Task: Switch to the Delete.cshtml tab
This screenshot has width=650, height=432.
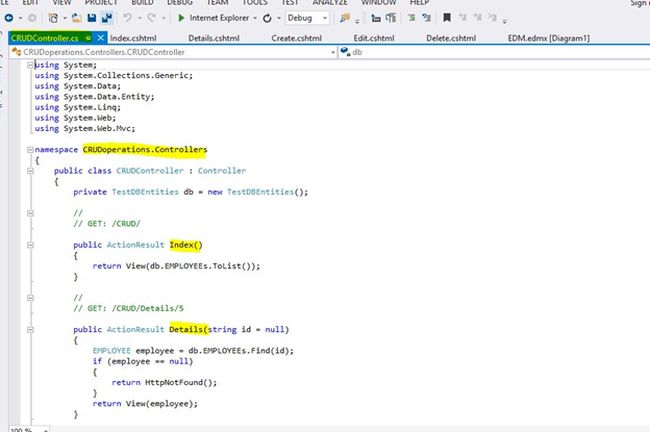Action: click(x=451, y=38)
